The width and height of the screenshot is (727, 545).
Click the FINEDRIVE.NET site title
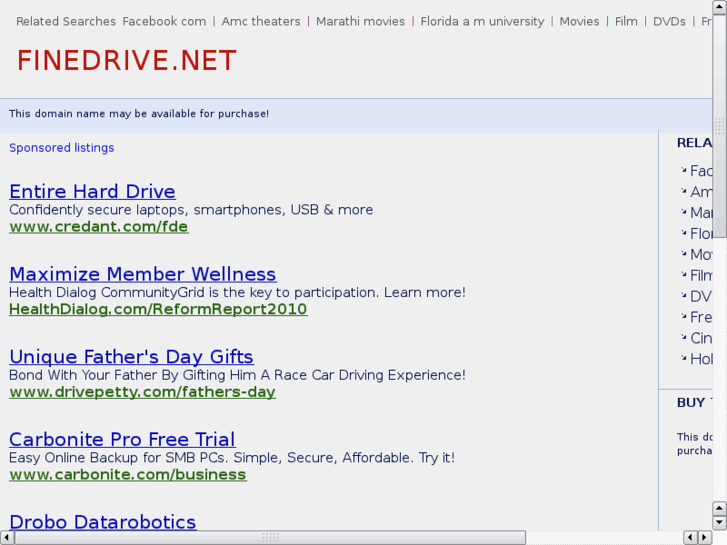click(x=127, y=60)
